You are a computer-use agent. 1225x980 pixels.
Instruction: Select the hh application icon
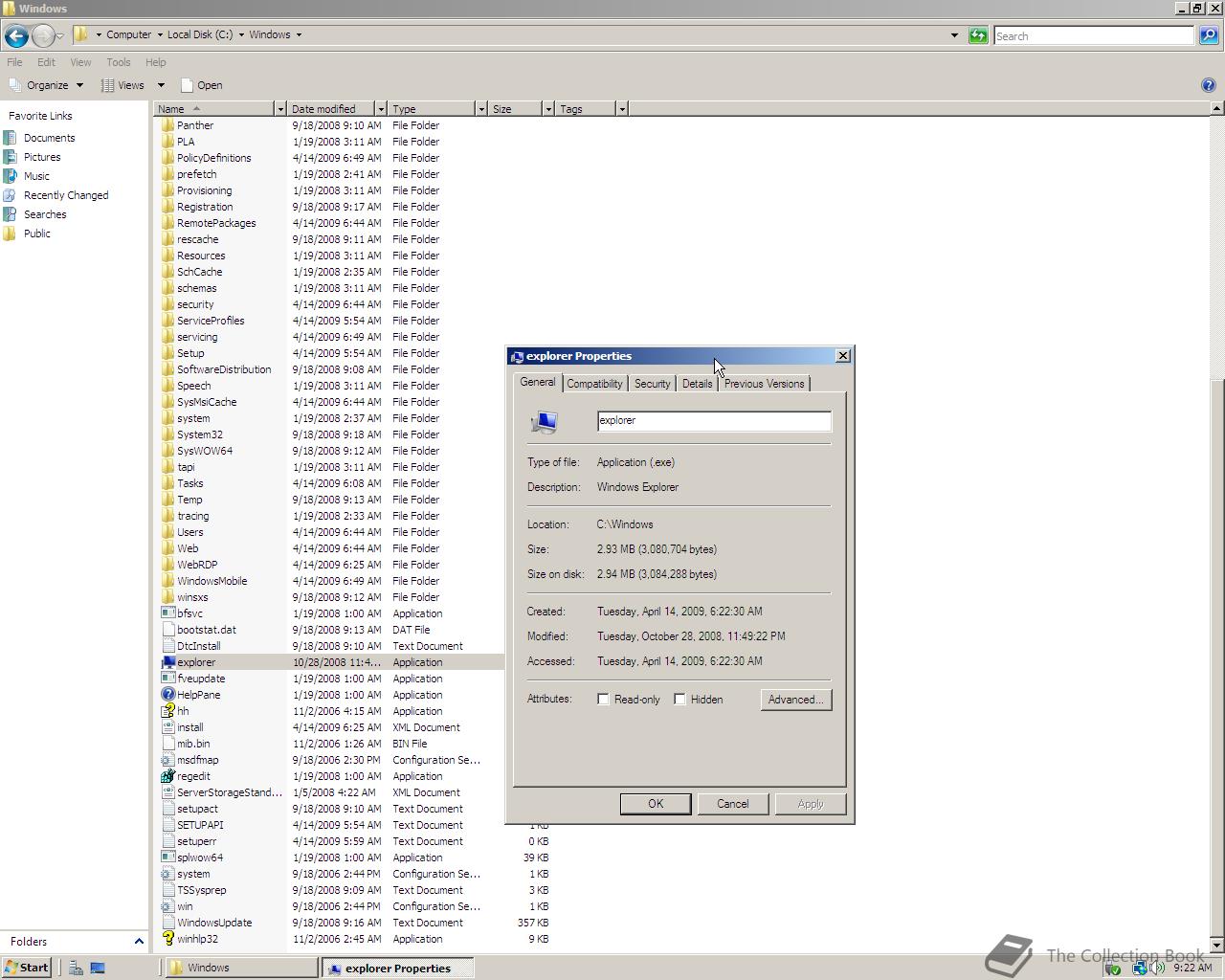pyautogui.click(x=168, y=711)
